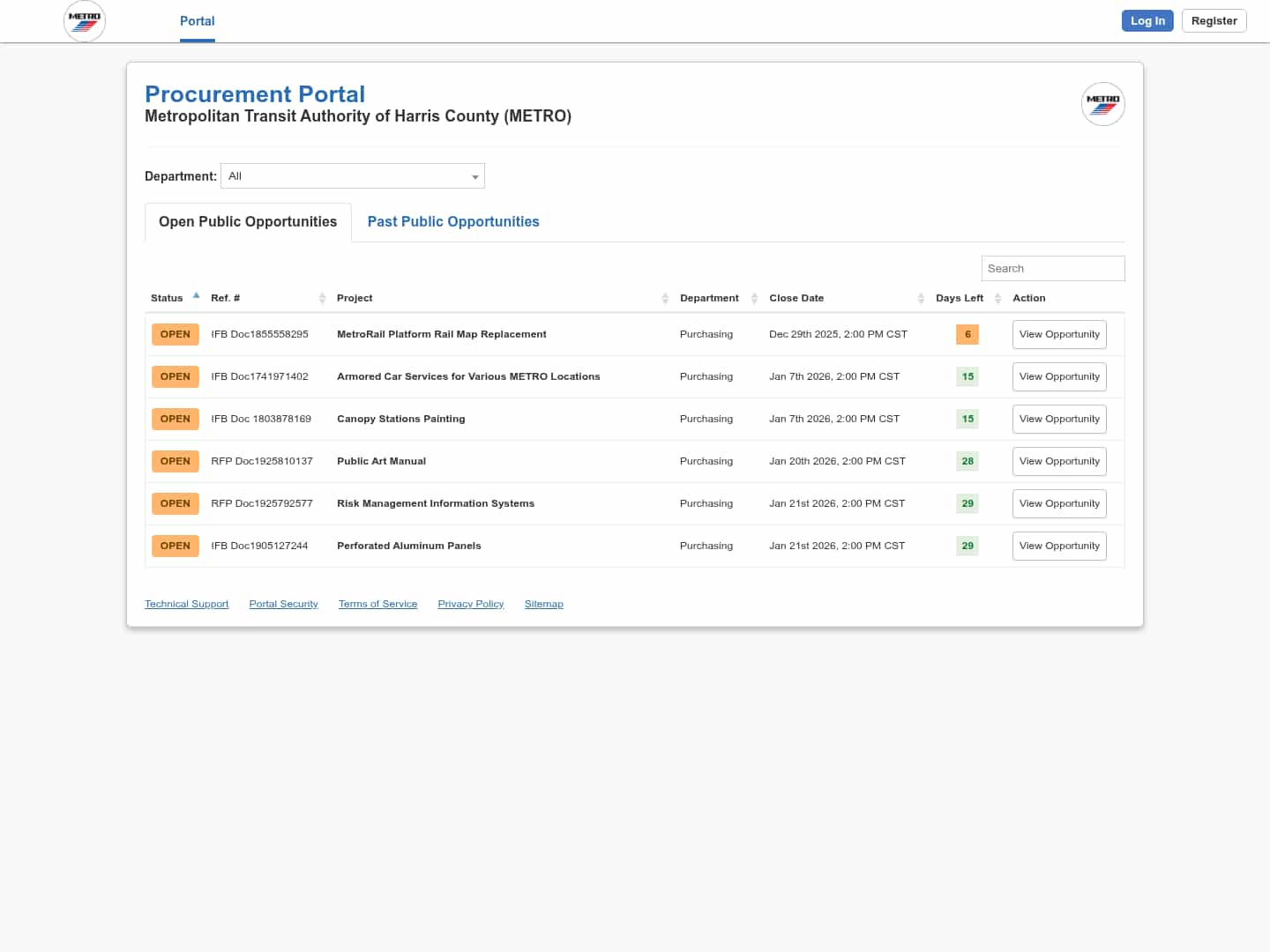This screenshot has height=952, width=1270.
Task: Switch to Past Public Opportunities tab
Action: (x=453, y=222)
